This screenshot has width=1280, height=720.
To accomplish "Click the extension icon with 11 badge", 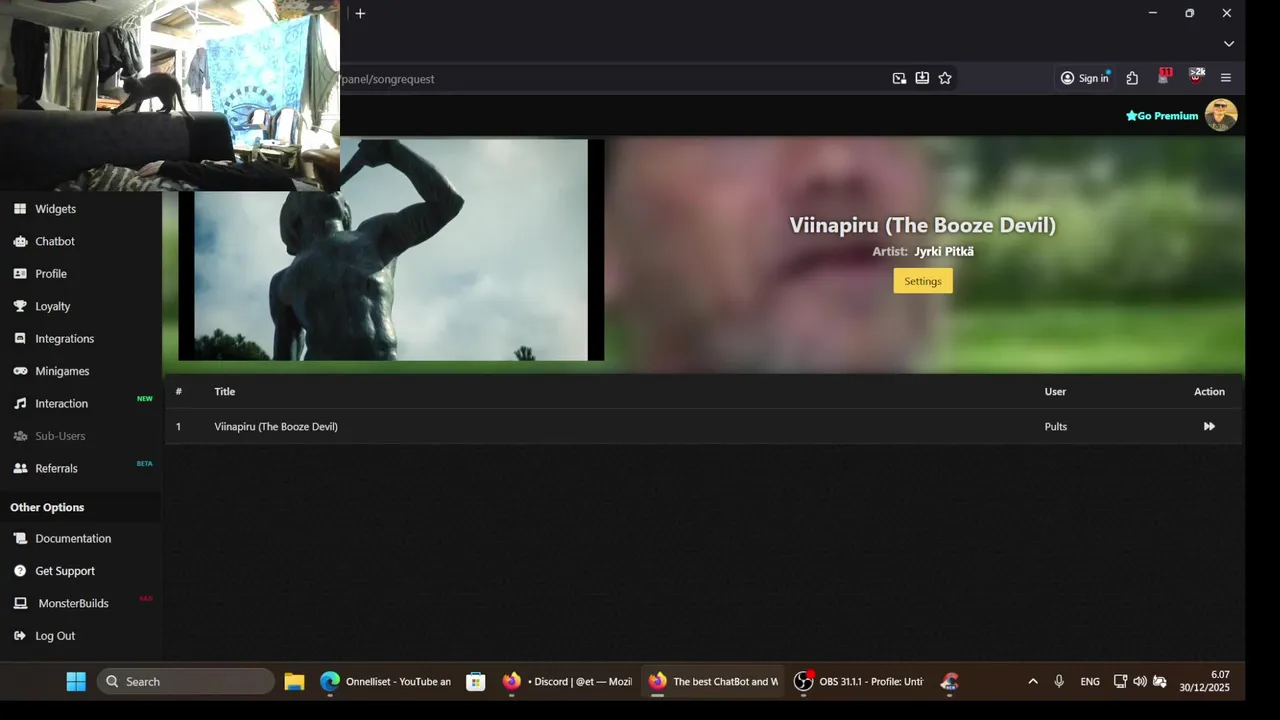I will pos(1164,77).
